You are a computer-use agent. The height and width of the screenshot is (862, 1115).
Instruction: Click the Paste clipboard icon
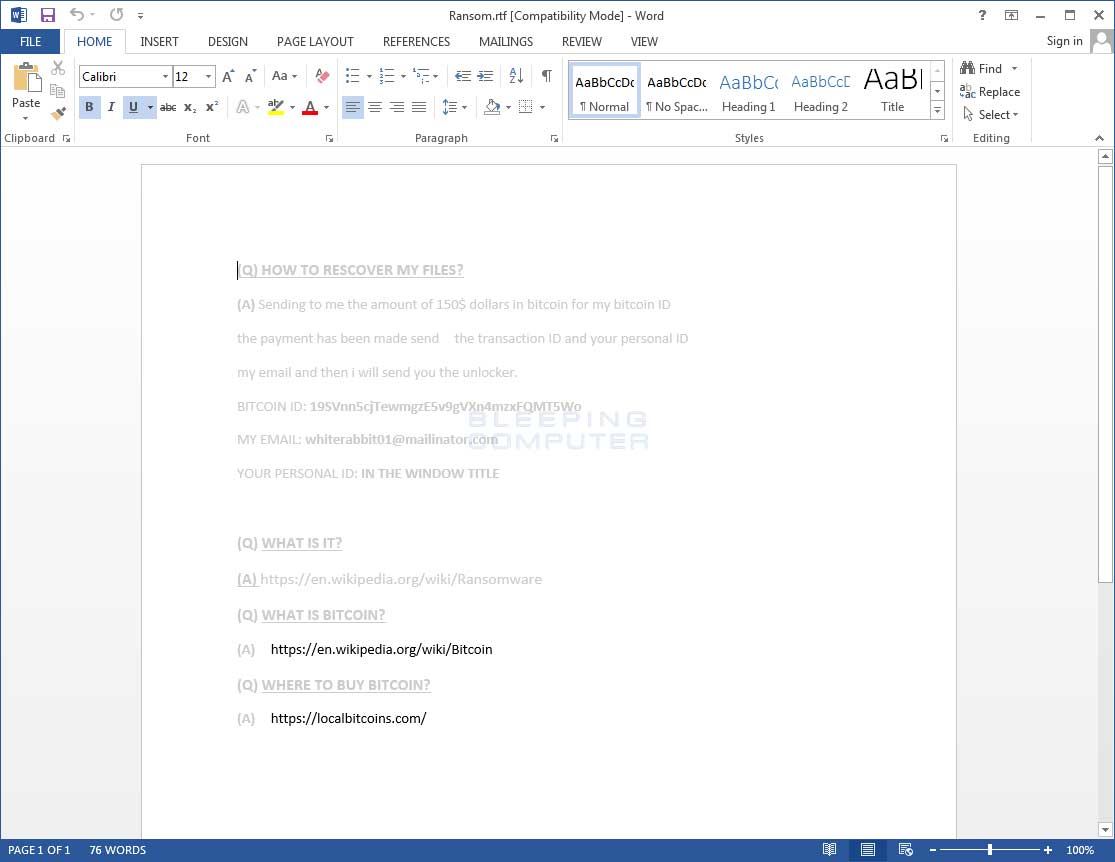26,78
